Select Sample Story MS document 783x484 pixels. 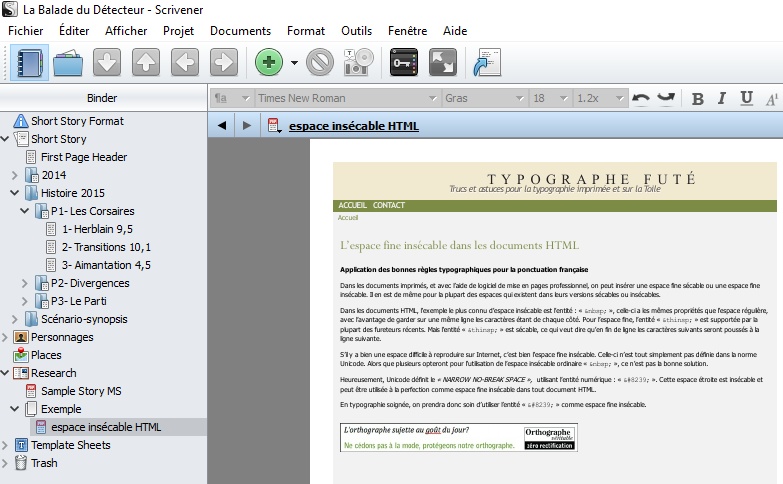pyautogui.click(x=81, y=391)
